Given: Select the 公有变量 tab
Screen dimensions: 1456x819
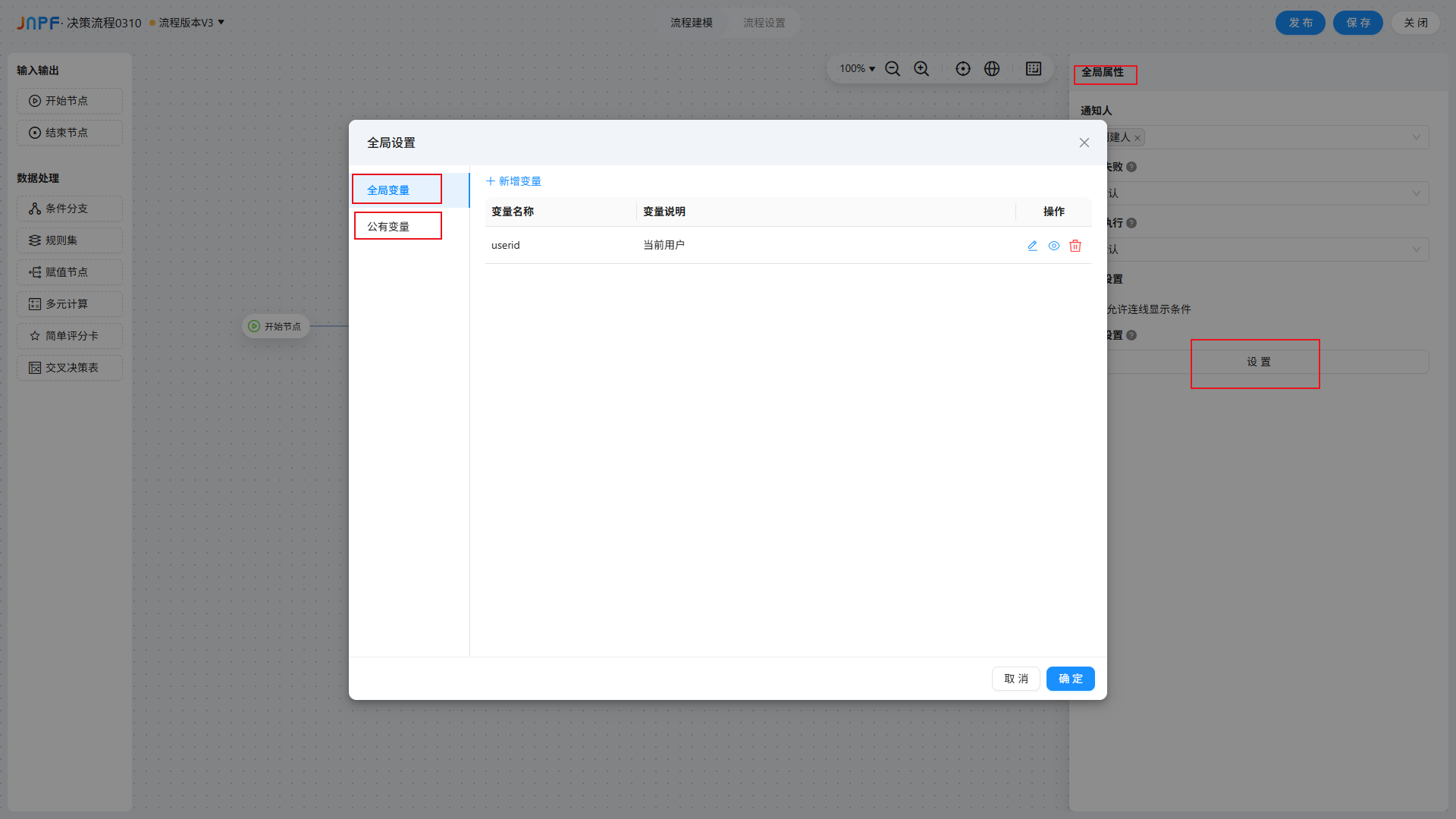Looking at the screenshot, I should (x=388, y=227).
